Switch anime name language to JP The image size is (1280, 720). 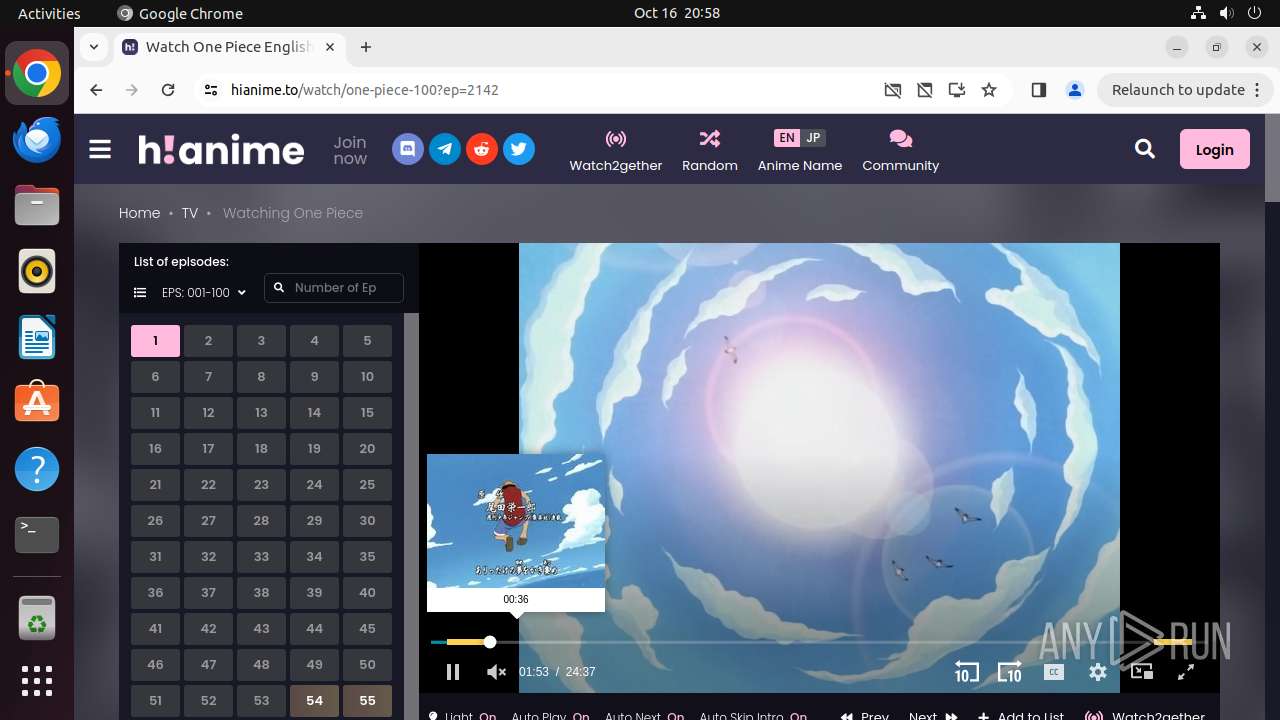[x=813, y=138]
